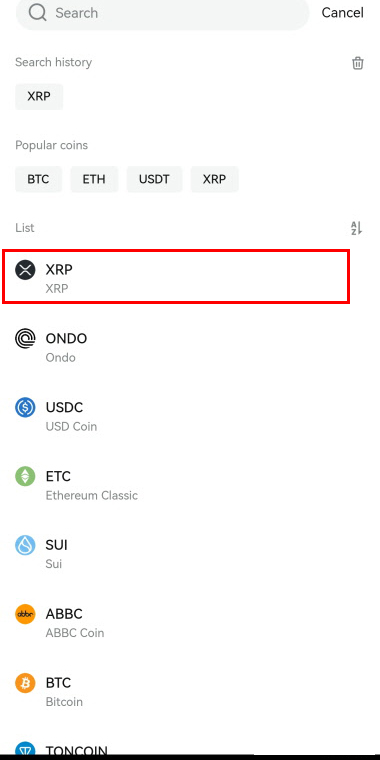Pick XRP chip in Popular coins
The width and height of the screenshot is (380, 760).
(214, 179)
